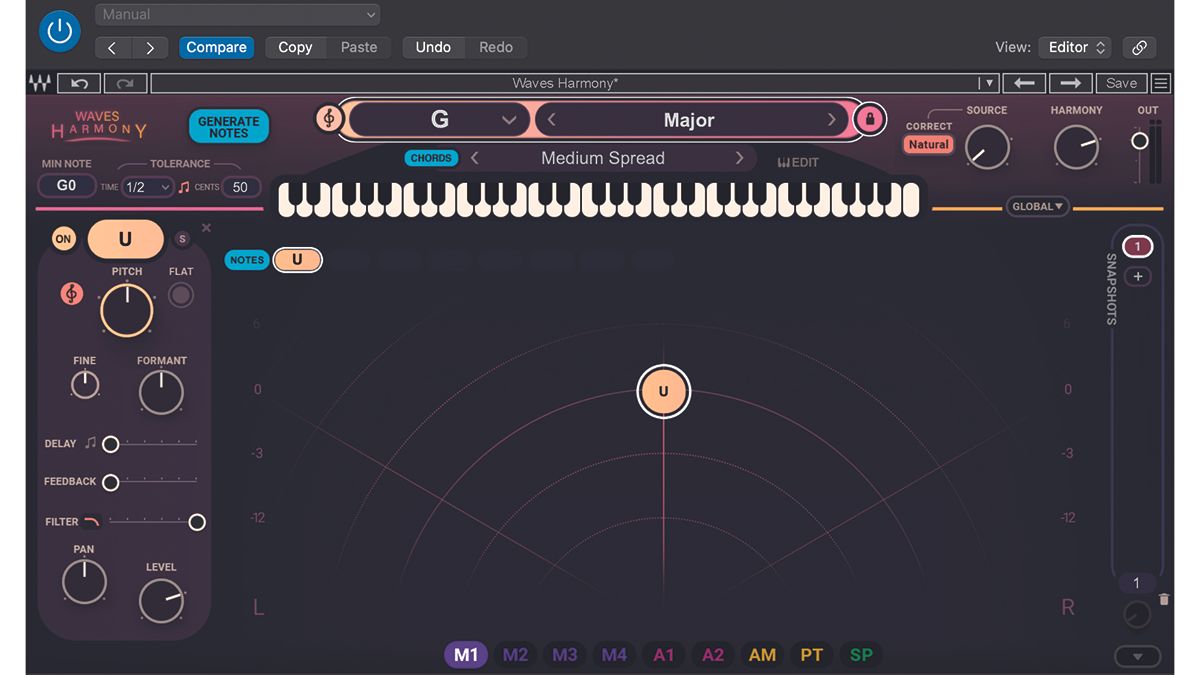
Task: Click the Waves logo in the top-left corner
Action: [x=38, y=83]
